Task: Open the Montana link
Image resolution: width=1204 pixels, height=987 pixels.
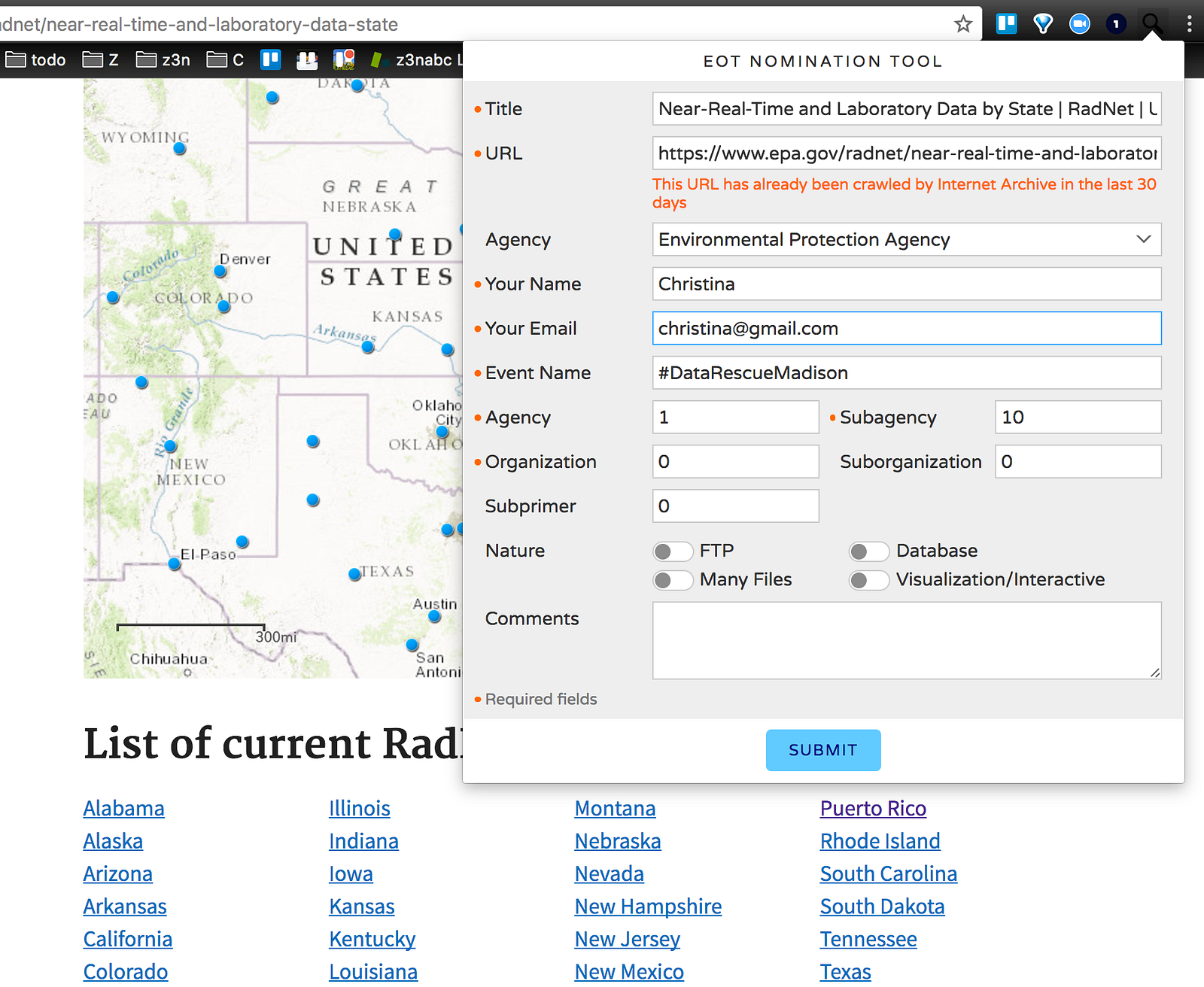Action: click(x=616, y=809)
